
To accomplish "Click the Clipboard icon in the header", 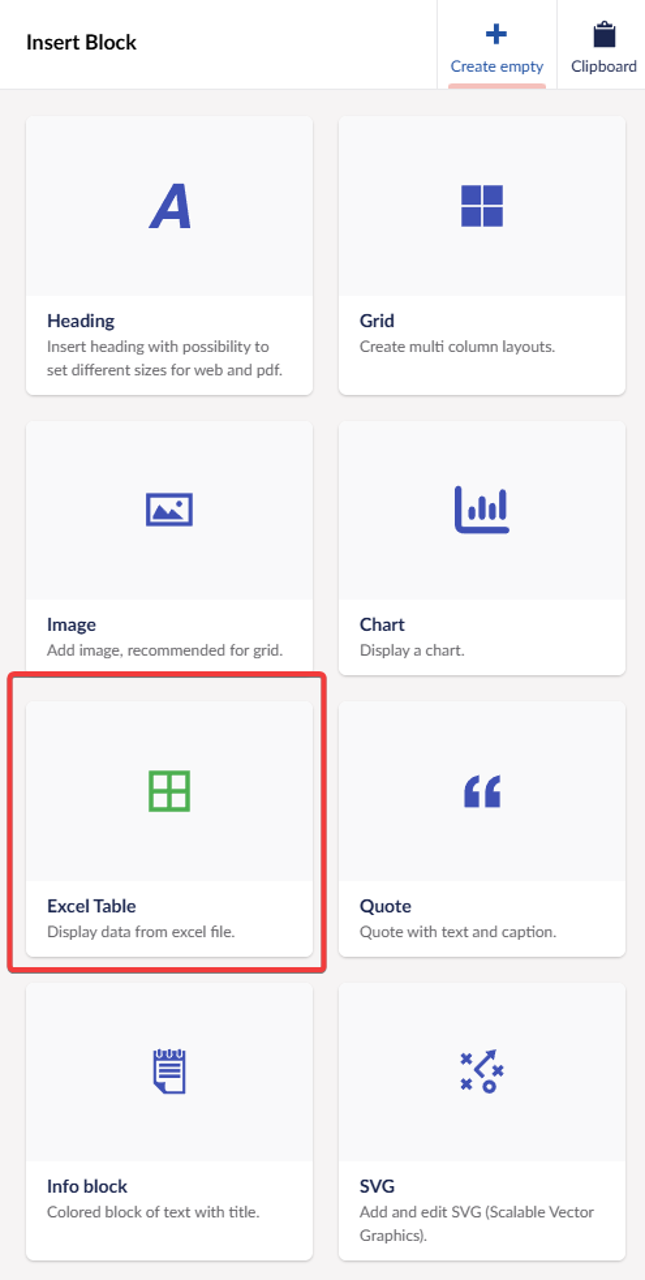I will click(x=604, y=36).
